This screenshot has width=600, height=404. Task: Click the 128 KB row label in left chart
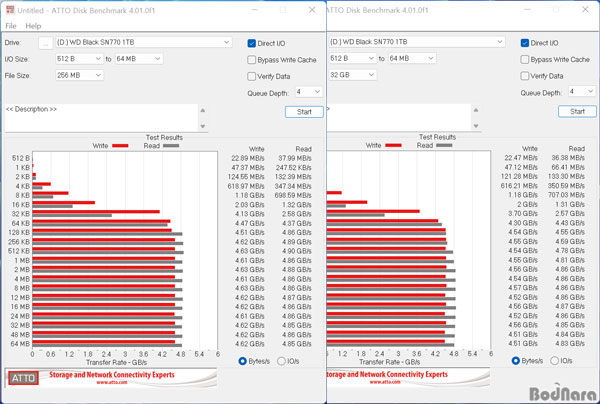tap(19, 233)
